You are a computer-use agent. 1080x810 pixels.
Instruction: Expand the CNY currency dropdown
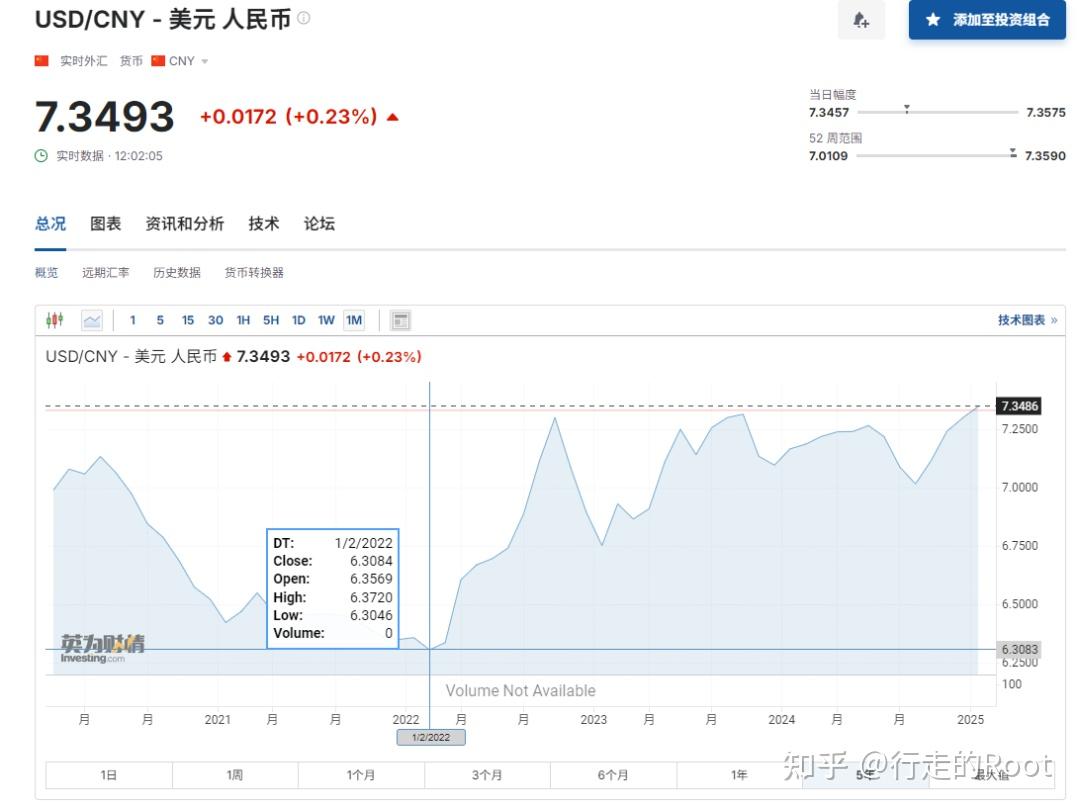pos(205,60)
